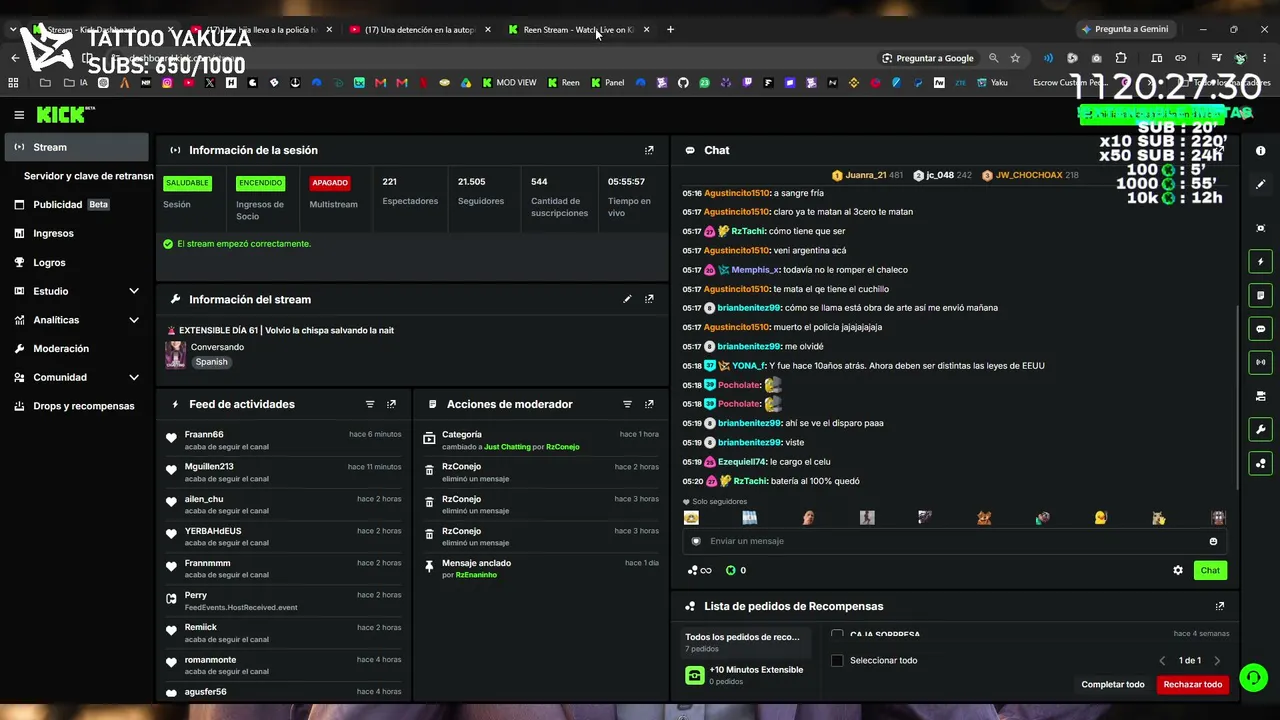This screenshot has width=1280, height=720.
Task: Open the Publicidad Beta sidebar item
Action: tap(77, 204)
